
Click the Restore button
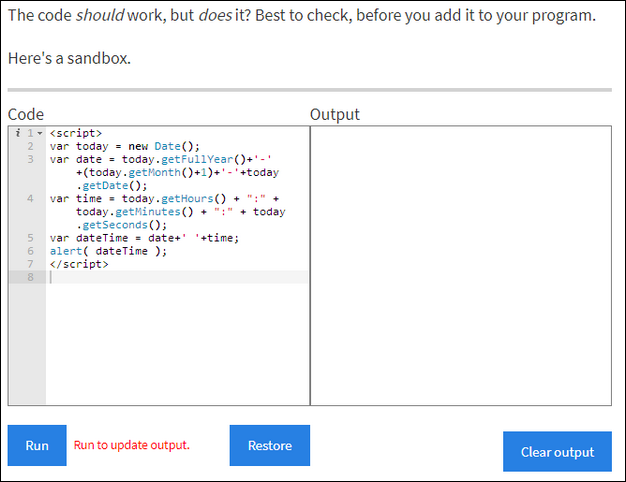pos(269,445)
